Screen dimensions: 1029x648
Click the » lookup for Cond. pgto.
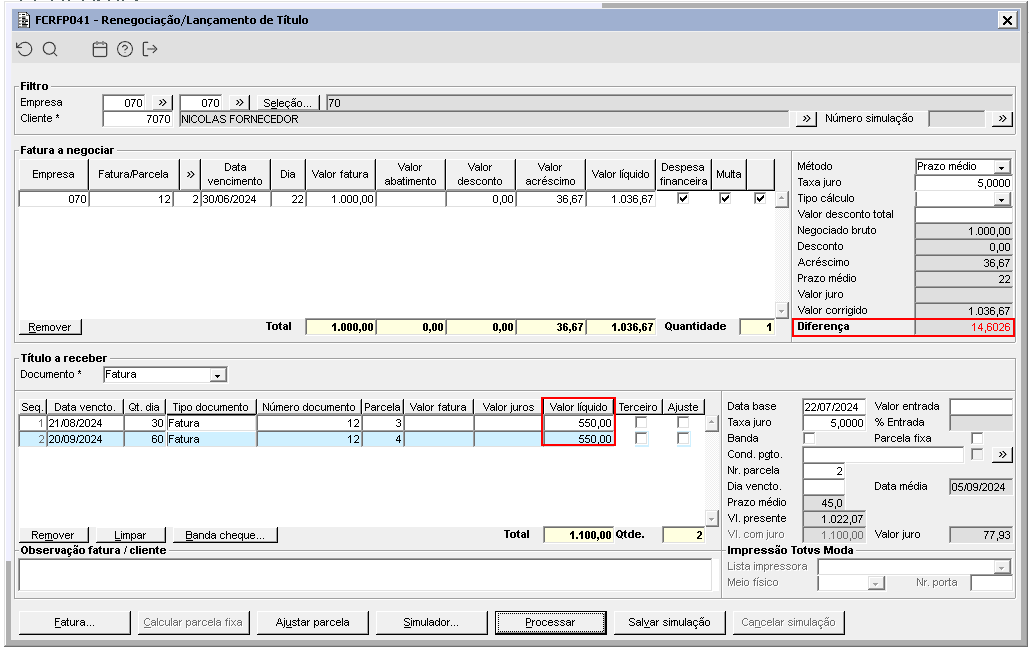coord(1001,454)
